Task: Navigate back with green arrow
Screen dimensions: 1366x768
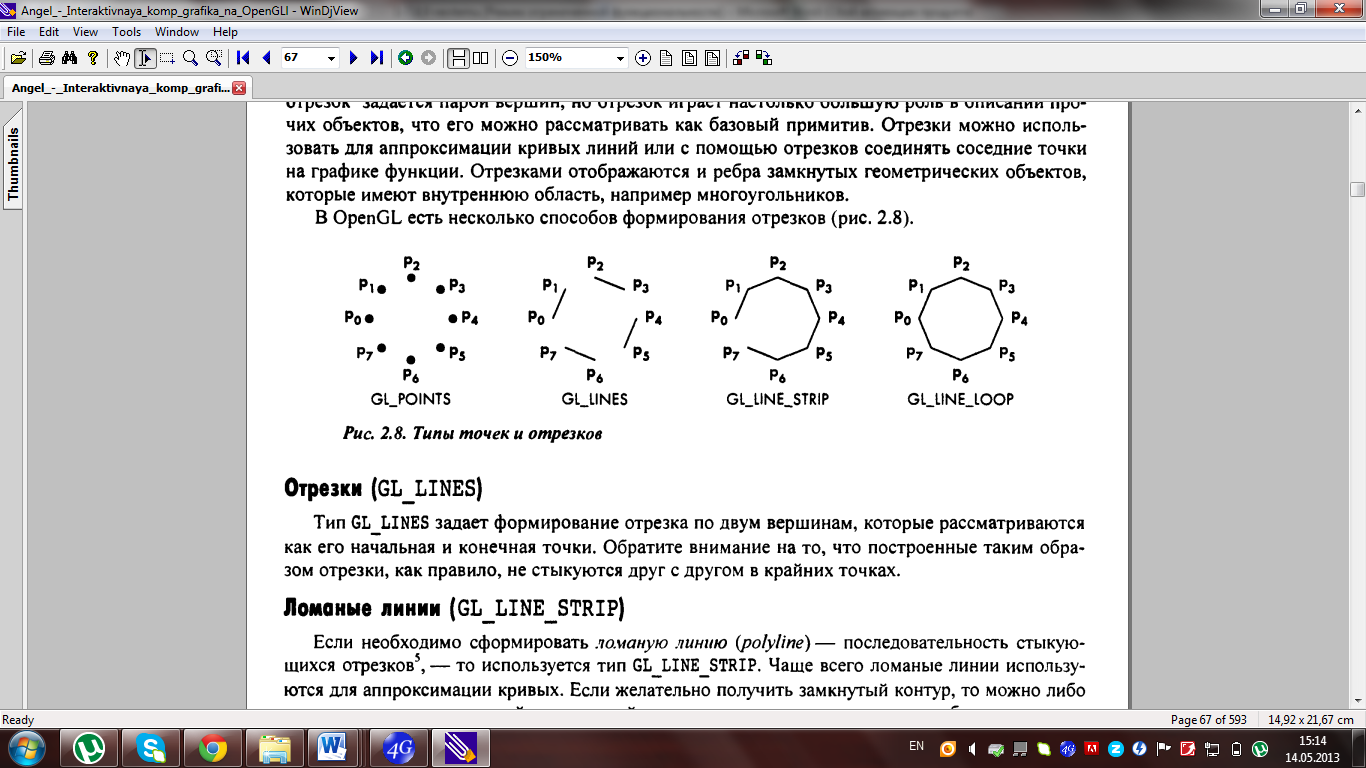Action: tap(406, 58)
